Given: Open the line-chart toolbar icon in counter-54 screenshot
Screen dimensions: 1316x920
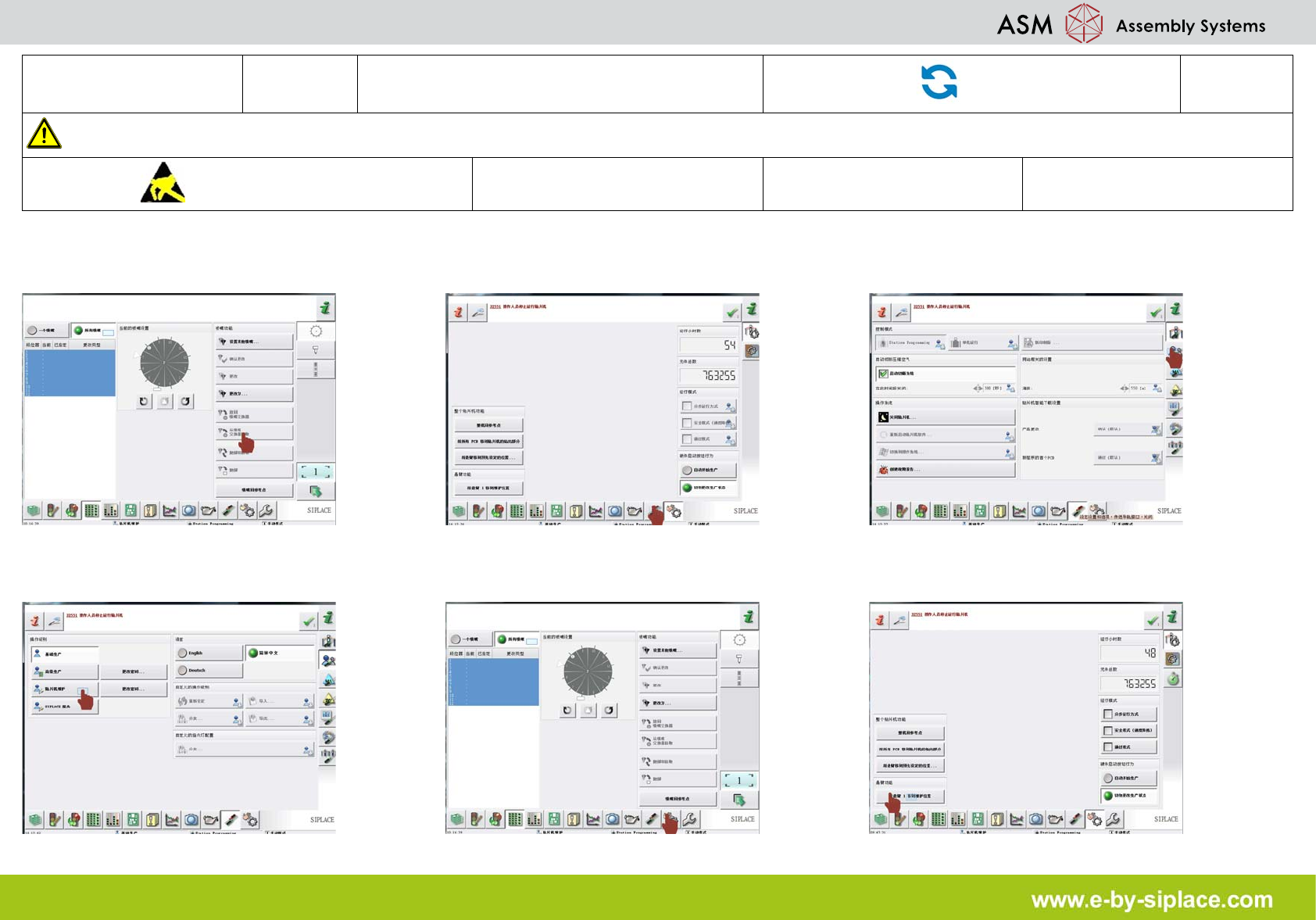Looking at the screenshot, I should coord(595,511).
